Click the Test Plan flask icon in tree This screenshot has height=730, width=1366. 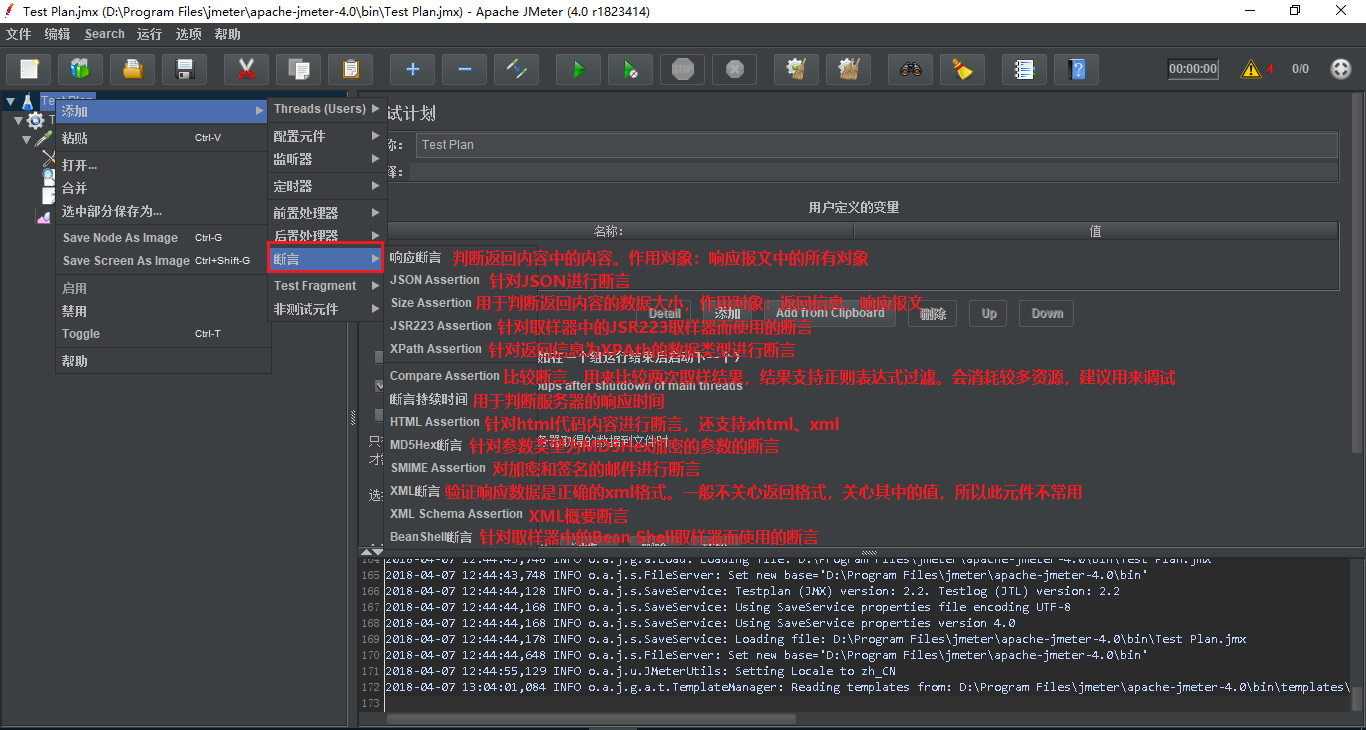27,102
